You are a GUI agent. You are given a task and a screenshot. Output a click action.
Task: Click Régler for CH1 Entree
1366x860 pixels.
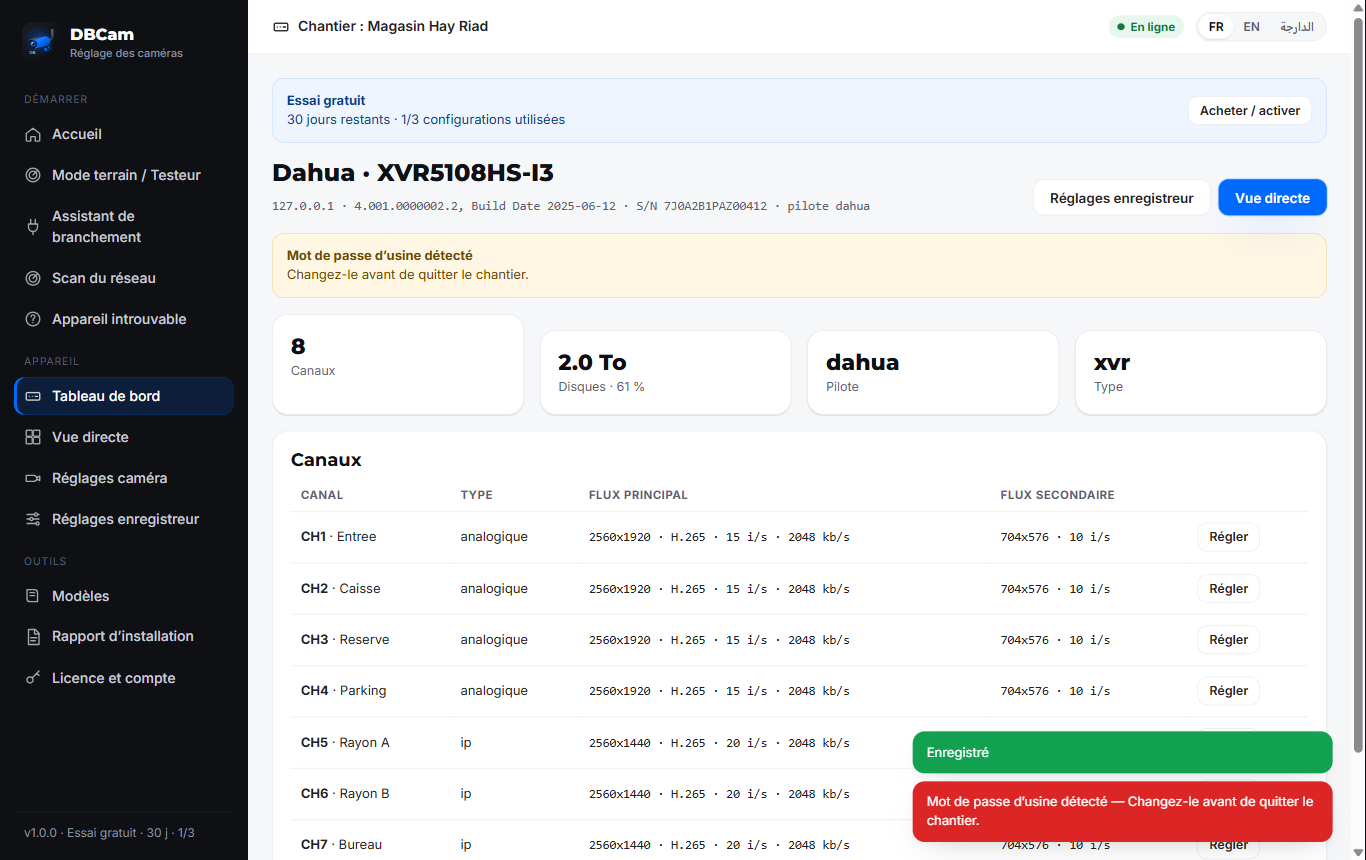1228,537
